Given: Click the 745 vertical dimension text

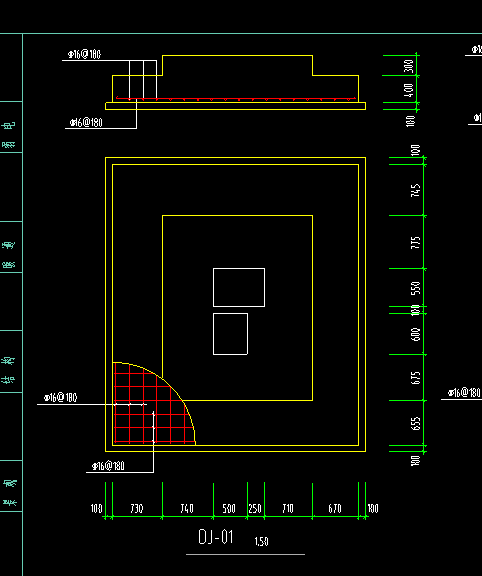Looking at the screenshot, I should pos(416,190).
